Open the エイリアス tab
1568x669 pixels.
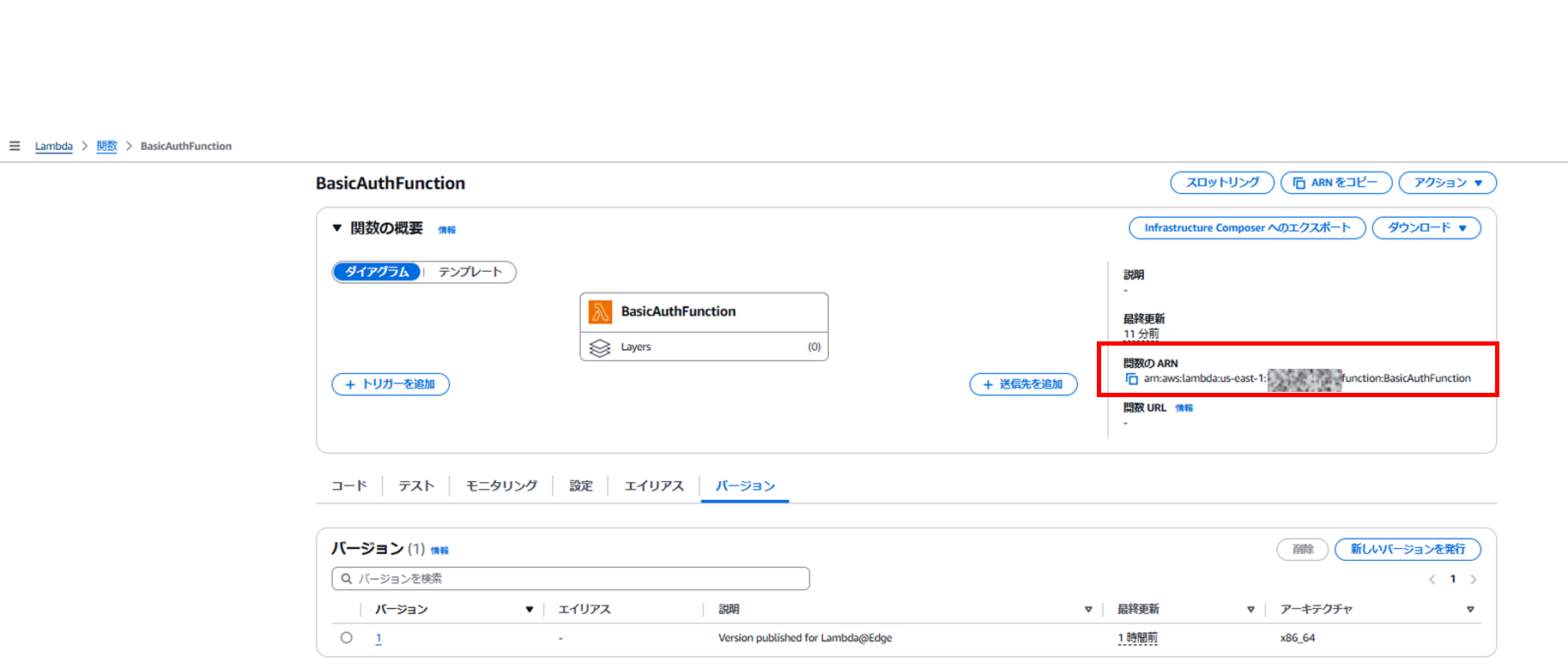654,485
